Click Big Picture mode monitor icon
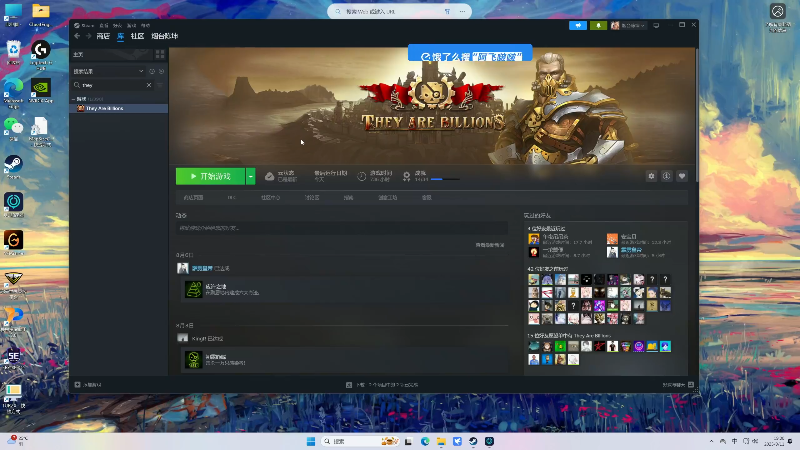 656,25
